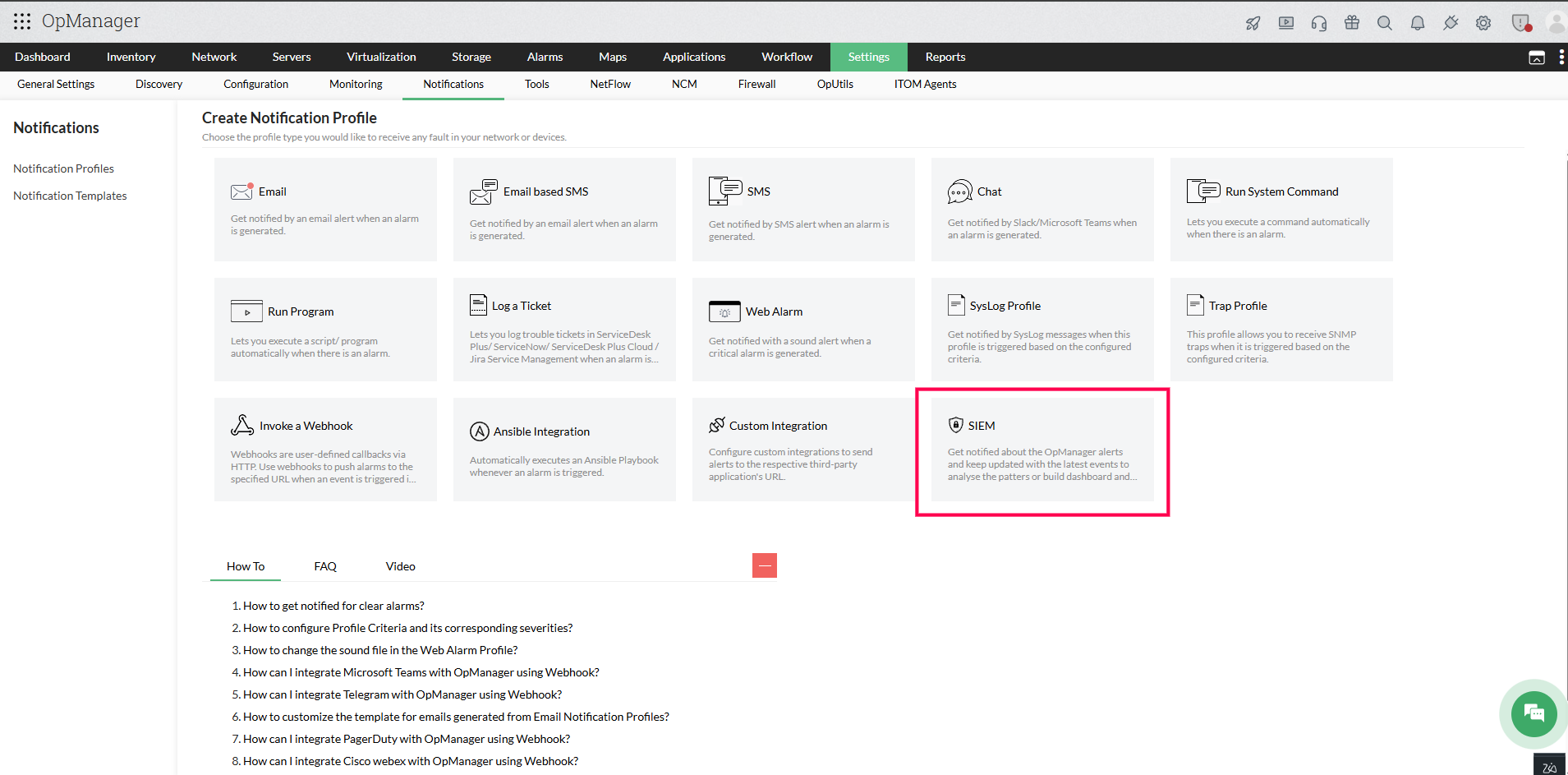Switch to the Monitoring tab
The height and width of the screenshot is (775, 1568).
[356, 84]
